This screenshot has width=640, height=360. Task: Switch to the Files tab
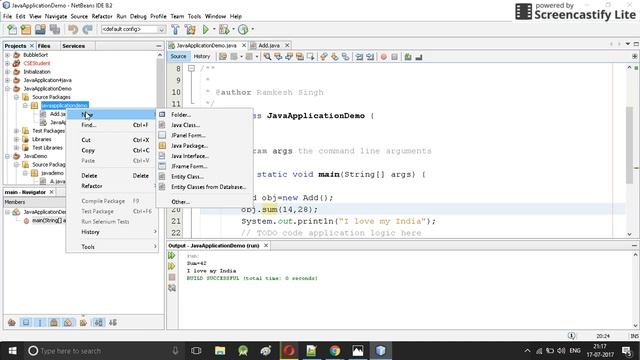tap(44, 46)
